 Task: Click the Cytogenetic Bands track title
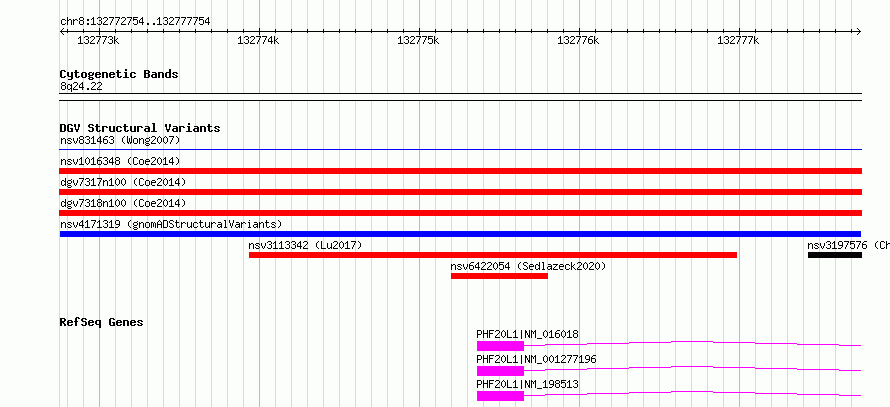point(119,74)
